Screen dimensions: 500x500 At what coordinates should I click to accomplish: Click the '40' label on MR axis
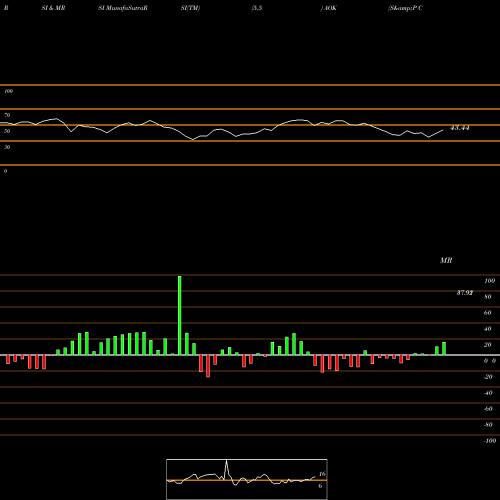[488, 329]
